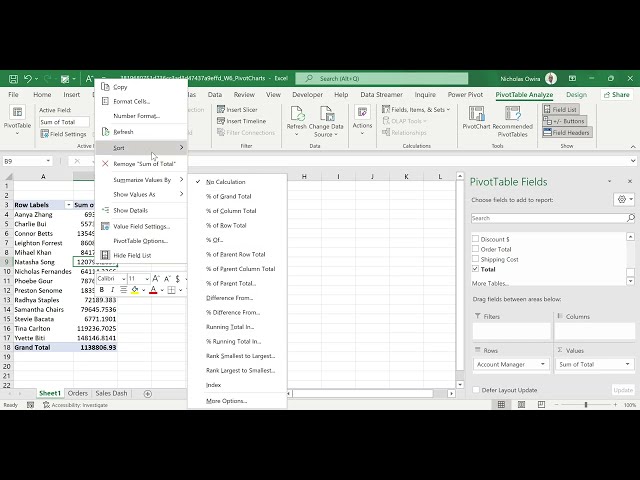The image size is (640, 480).
Task: Check the Discount $ field
Action: 476,239
